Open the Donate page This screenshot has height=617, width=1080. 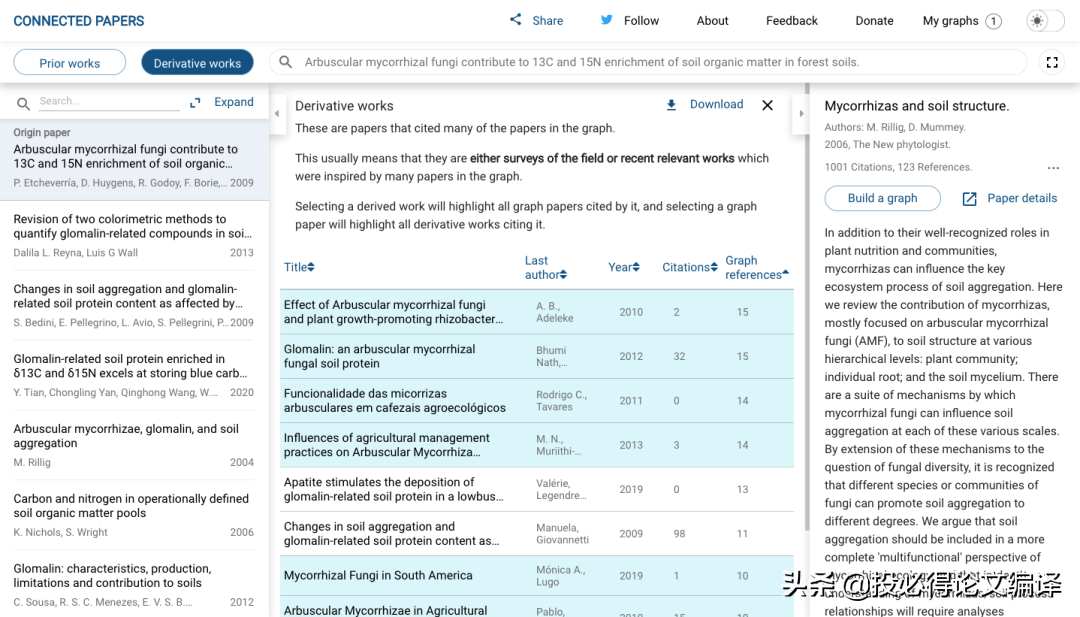tap(874, 21)
